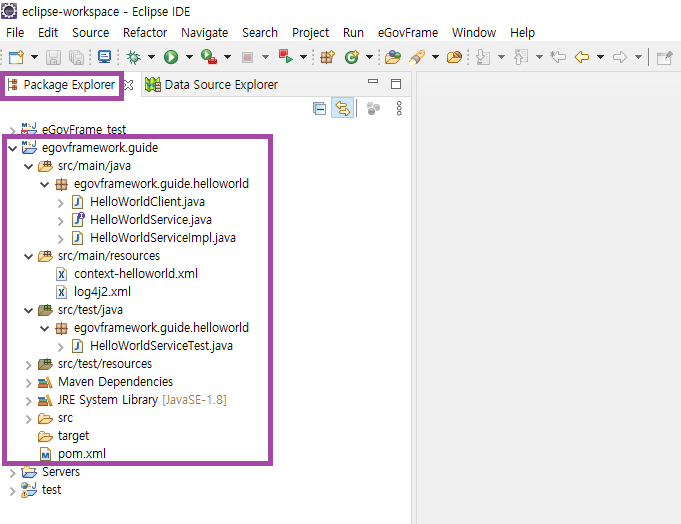The height and width of the screenshot is (524, 681).
Task: Open the View Menu three-dots icon
Action: tap(399, 108)
